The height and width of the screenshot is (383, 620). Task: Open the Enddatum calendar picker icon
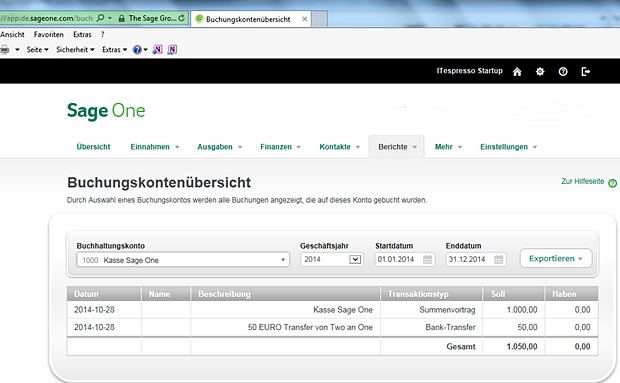(499, 260)
